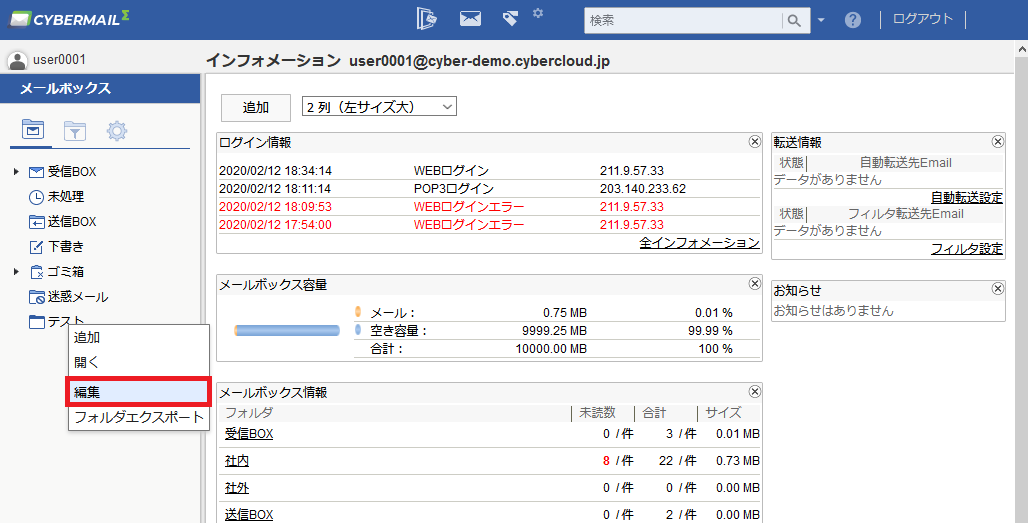
Task: Open the 社内 folder link
Action: (x=237, y=461)
